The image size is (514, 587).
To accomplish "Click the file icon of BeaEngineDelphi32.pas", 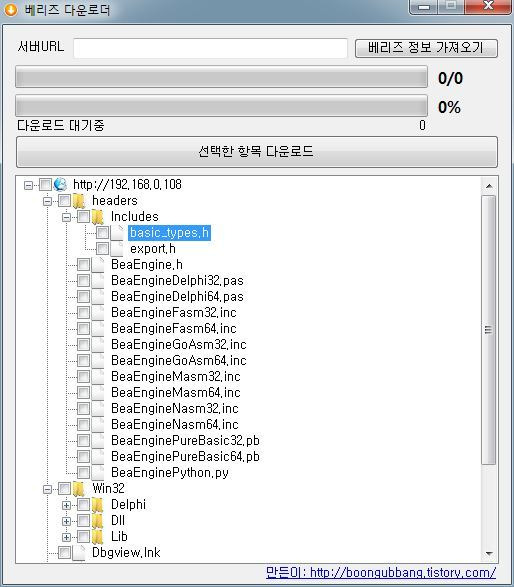I will point(98,281).
